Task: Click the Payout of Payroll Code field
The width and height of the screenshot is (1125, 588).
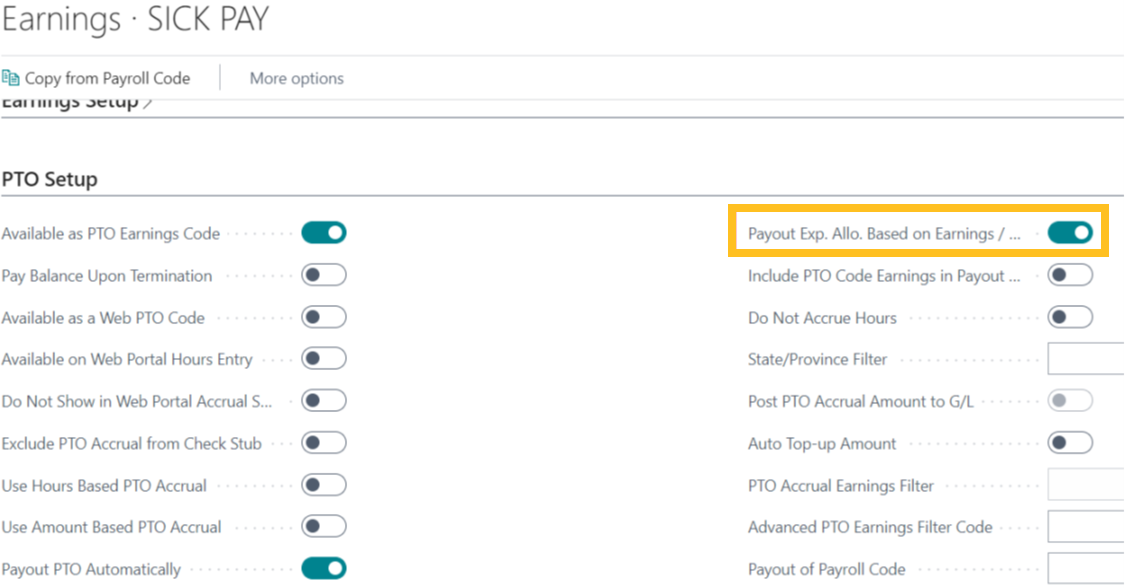Action: tap(1086, 569)
